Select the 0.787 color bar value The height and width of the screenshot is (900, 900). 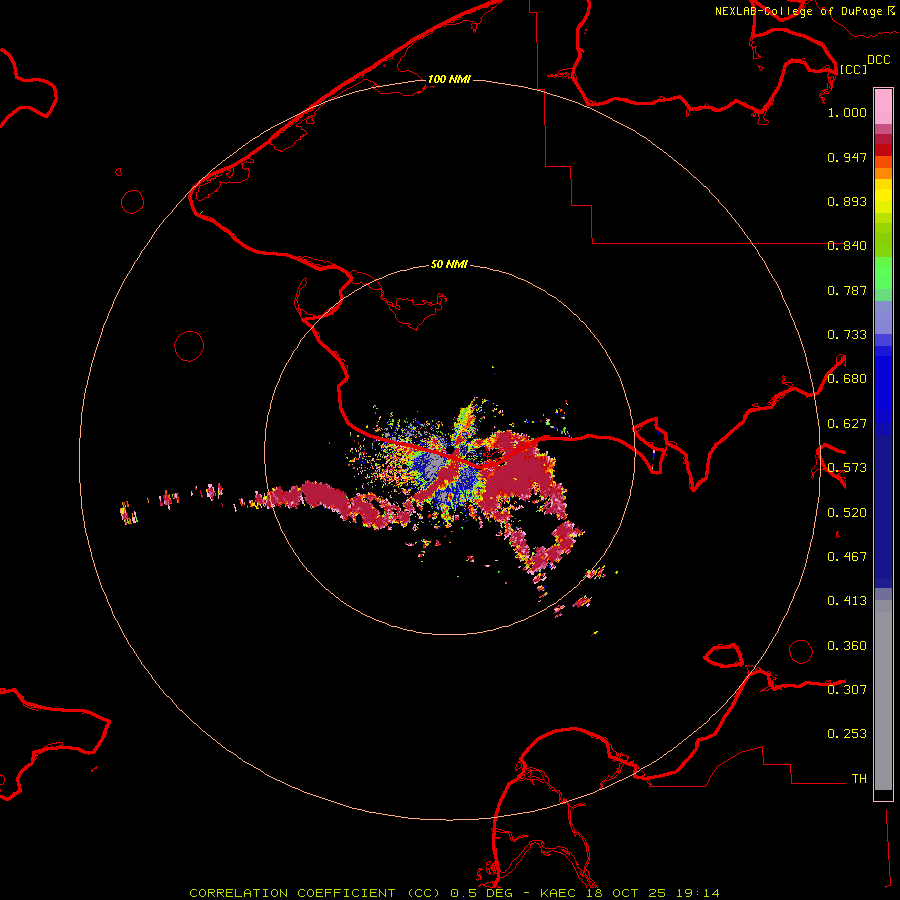click(x=847, y=290)
